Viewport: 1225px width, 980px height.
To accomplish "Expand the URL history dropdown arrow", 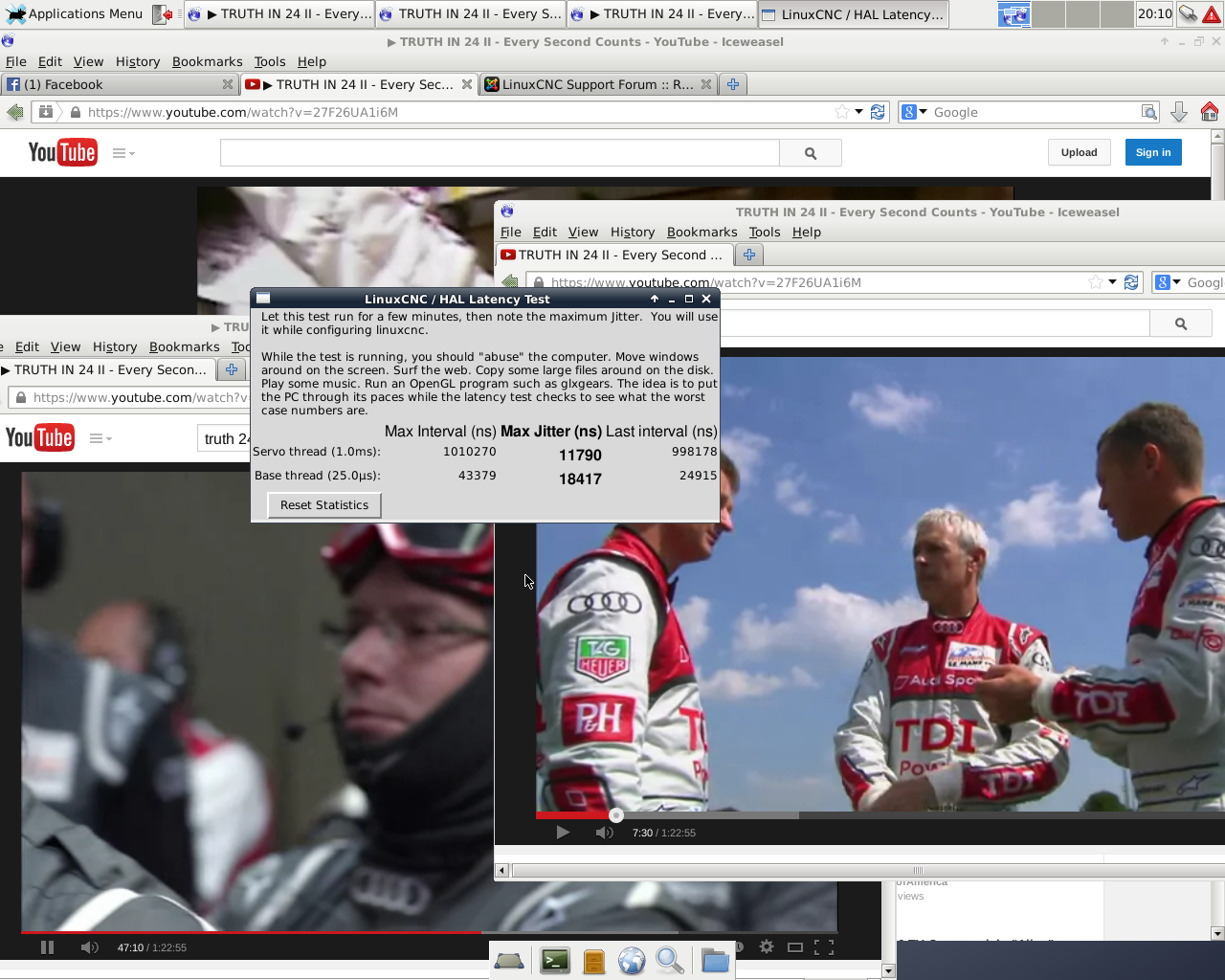I will click(x=859, y=112).
